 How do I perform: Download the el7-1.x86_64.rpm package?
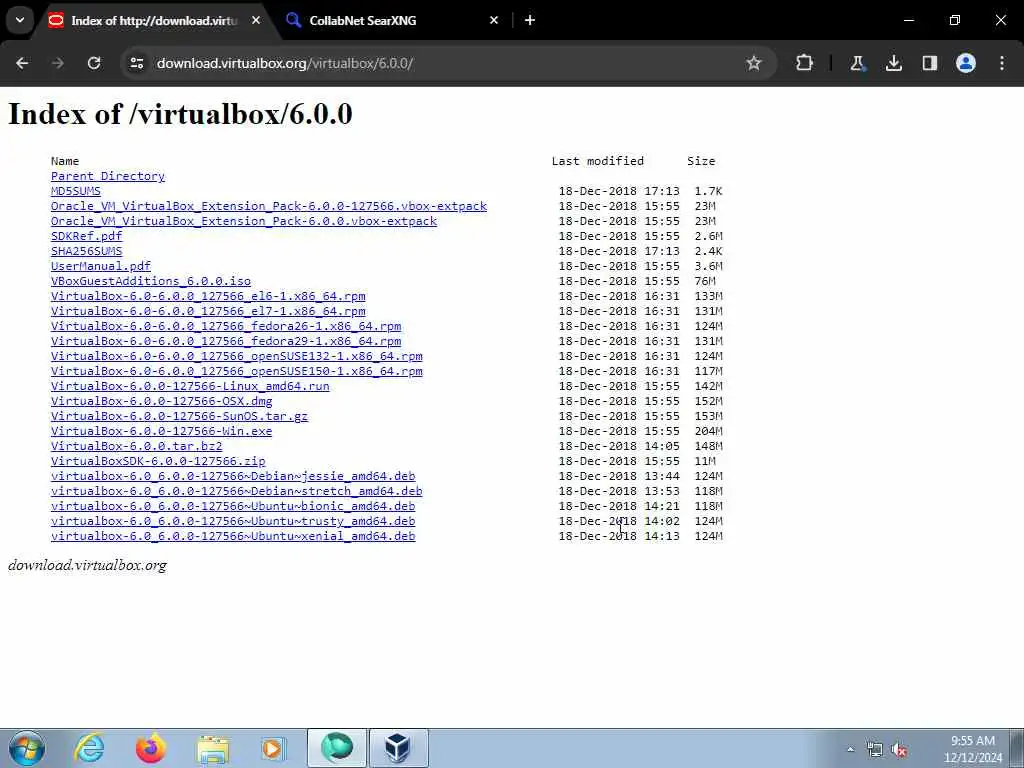point(208,312)
